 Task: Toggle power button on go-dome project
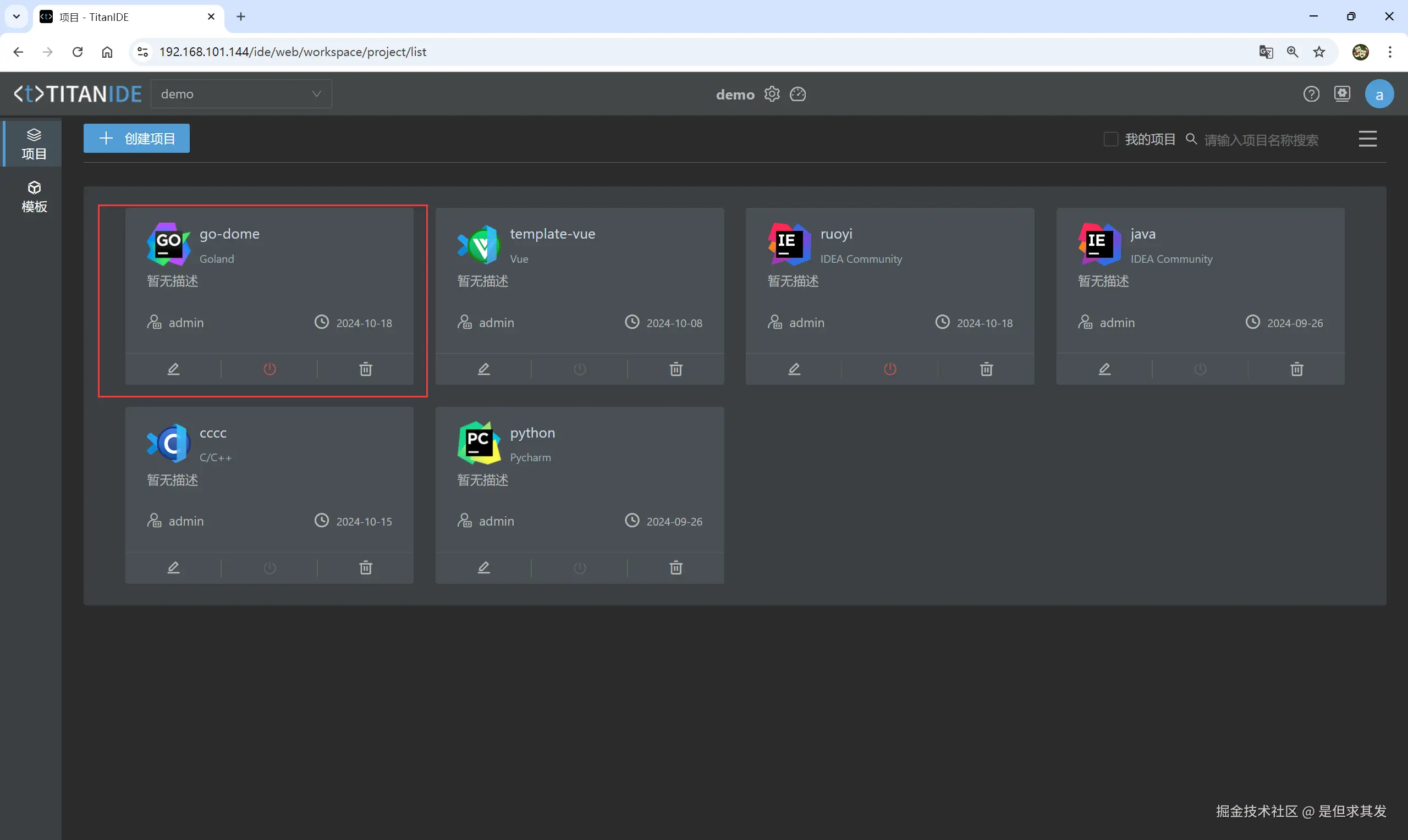click(x=269, y=369)
